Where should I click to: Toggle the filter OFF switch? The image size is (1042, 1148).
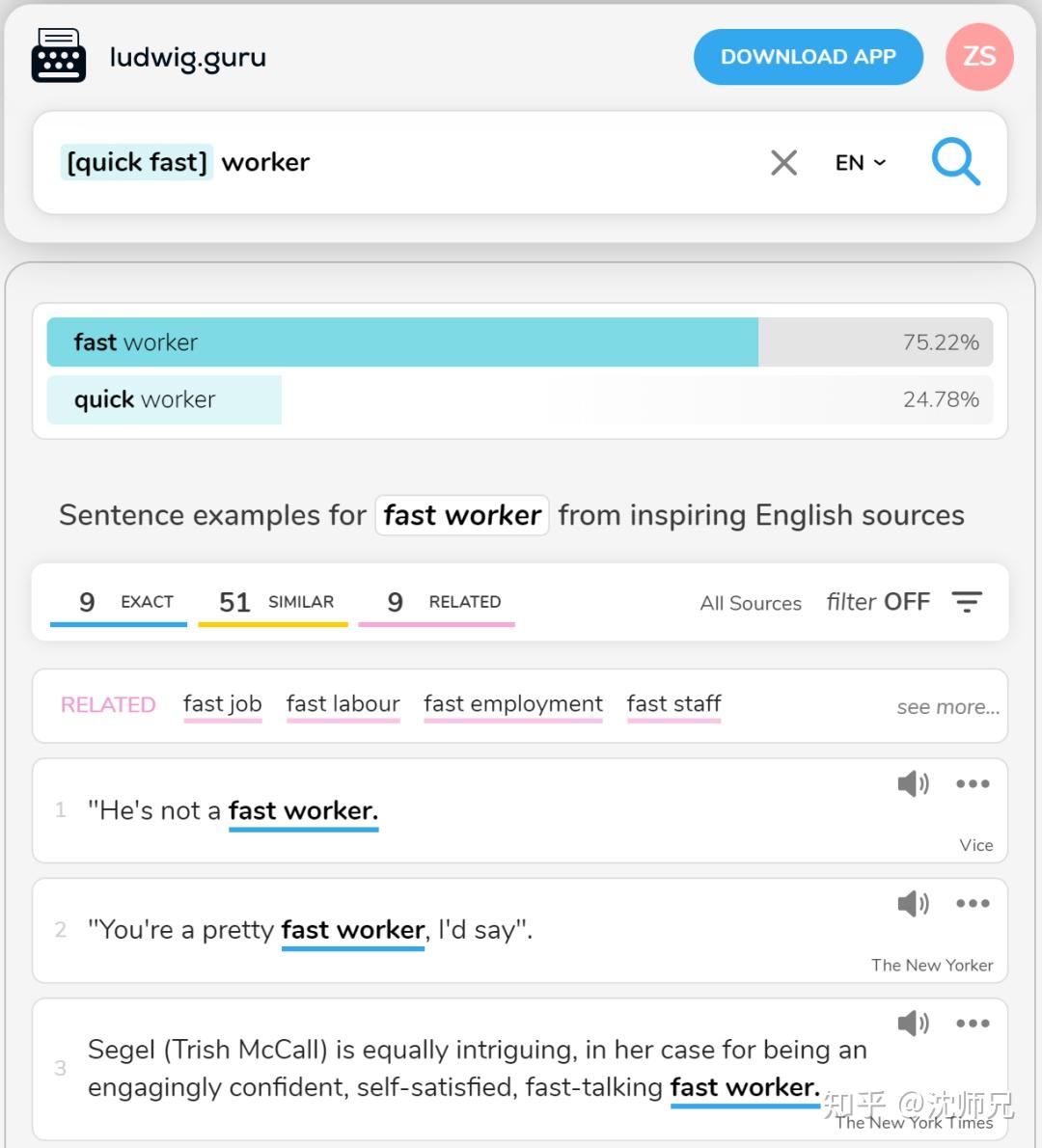coord(878,602)
